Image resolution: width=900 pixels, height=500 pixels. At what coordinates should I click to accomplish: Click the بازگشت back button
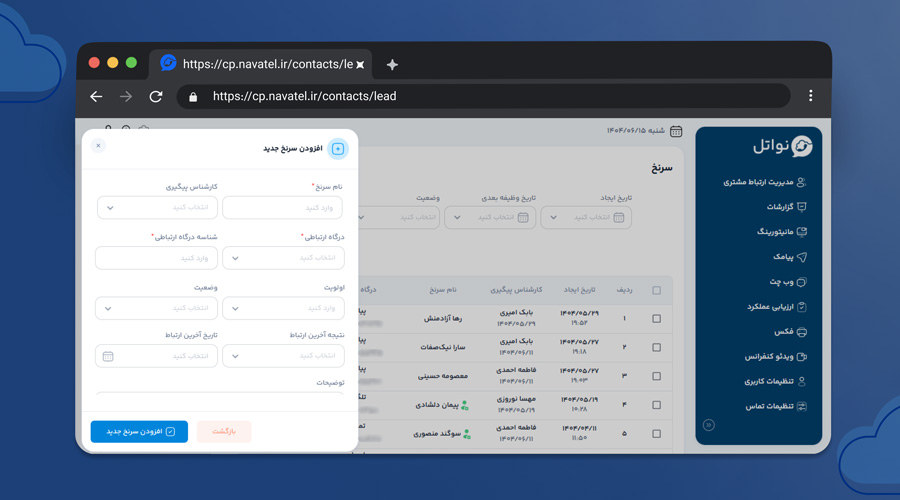pos(224,432)
